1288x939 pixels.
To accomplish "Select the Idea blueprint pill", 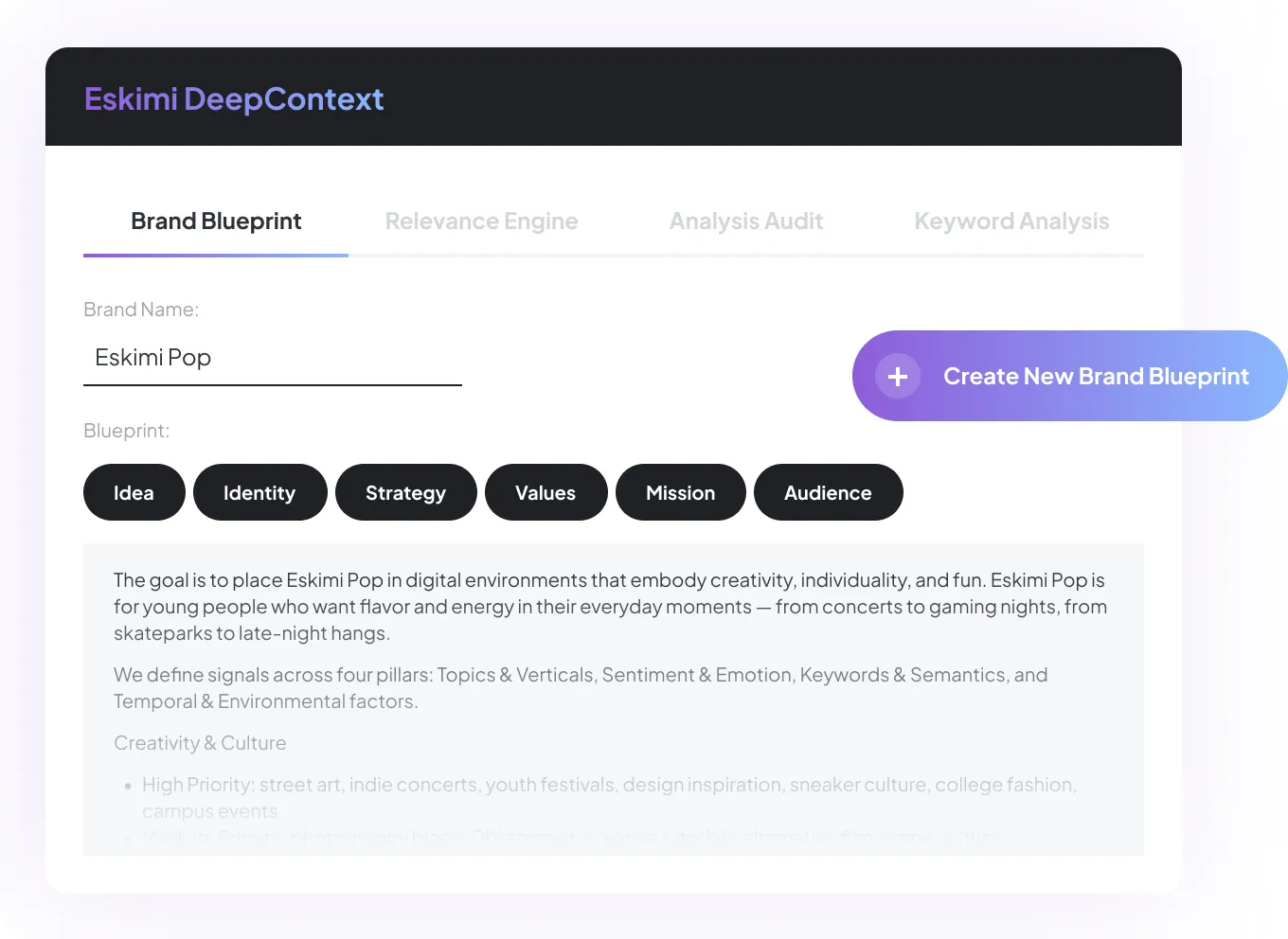I will pyautogui.click(x=134, y=492).
